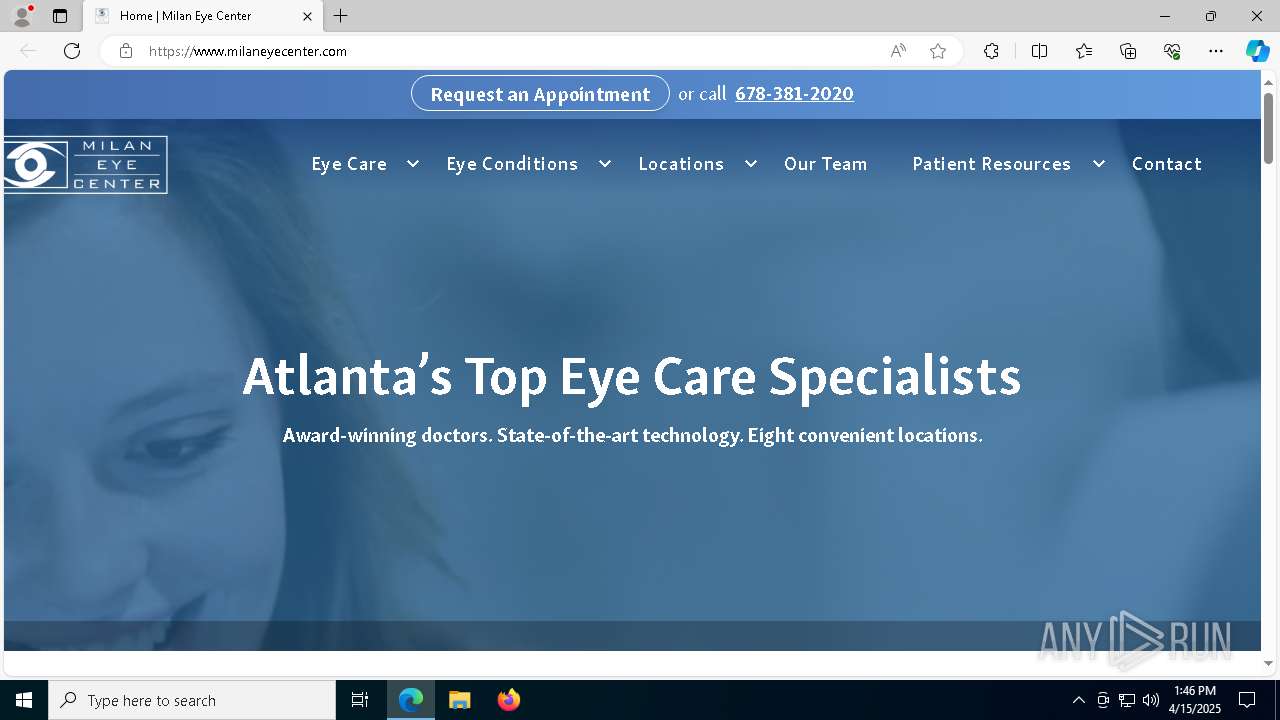
Task: Open the volume speaker tray icon
Action: pos(1151,700)
